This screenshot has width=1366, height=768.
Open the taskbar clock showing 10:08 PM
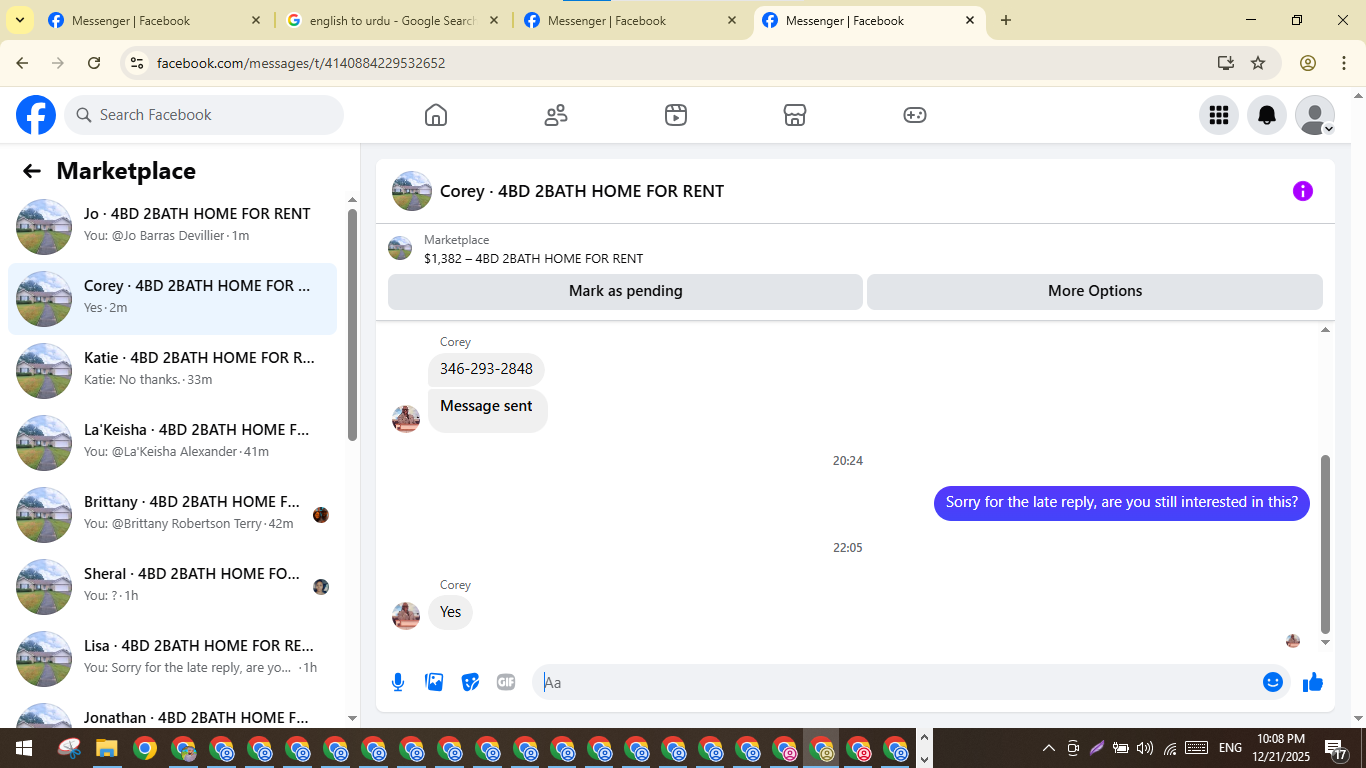[1281, 748]
